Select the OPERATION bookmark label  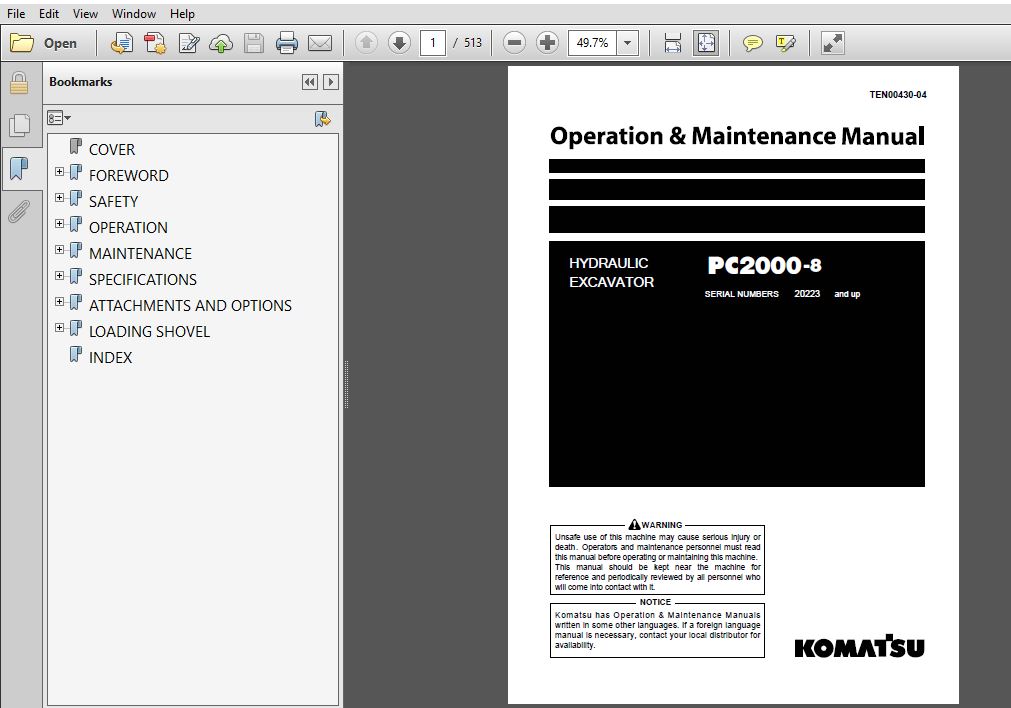tap(128, 228)
